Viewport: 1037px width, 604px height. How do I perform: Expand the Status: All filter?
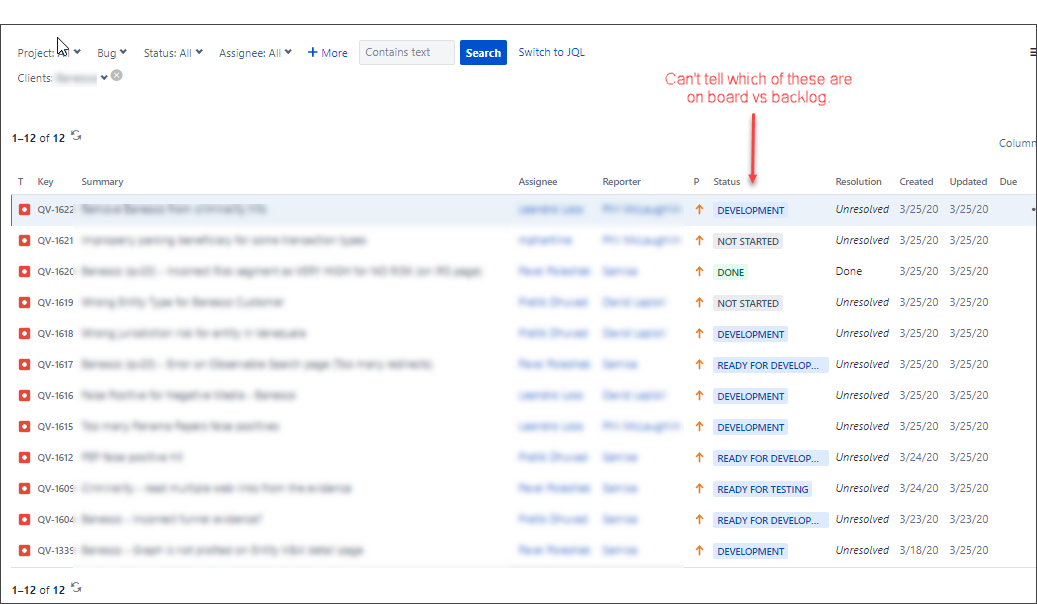coord(173,53)
